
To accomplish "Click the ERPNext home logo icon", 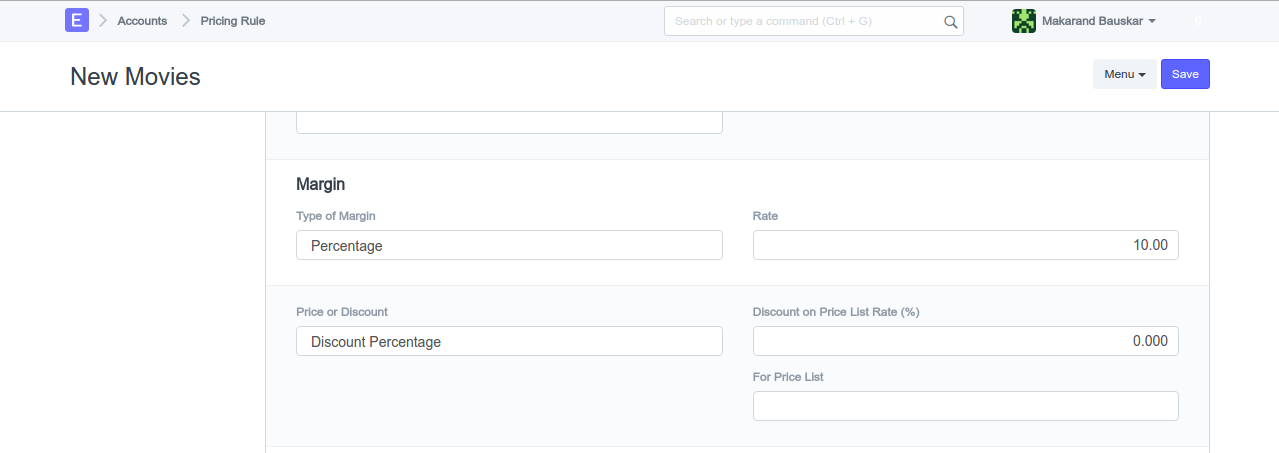I will (77, 20).
